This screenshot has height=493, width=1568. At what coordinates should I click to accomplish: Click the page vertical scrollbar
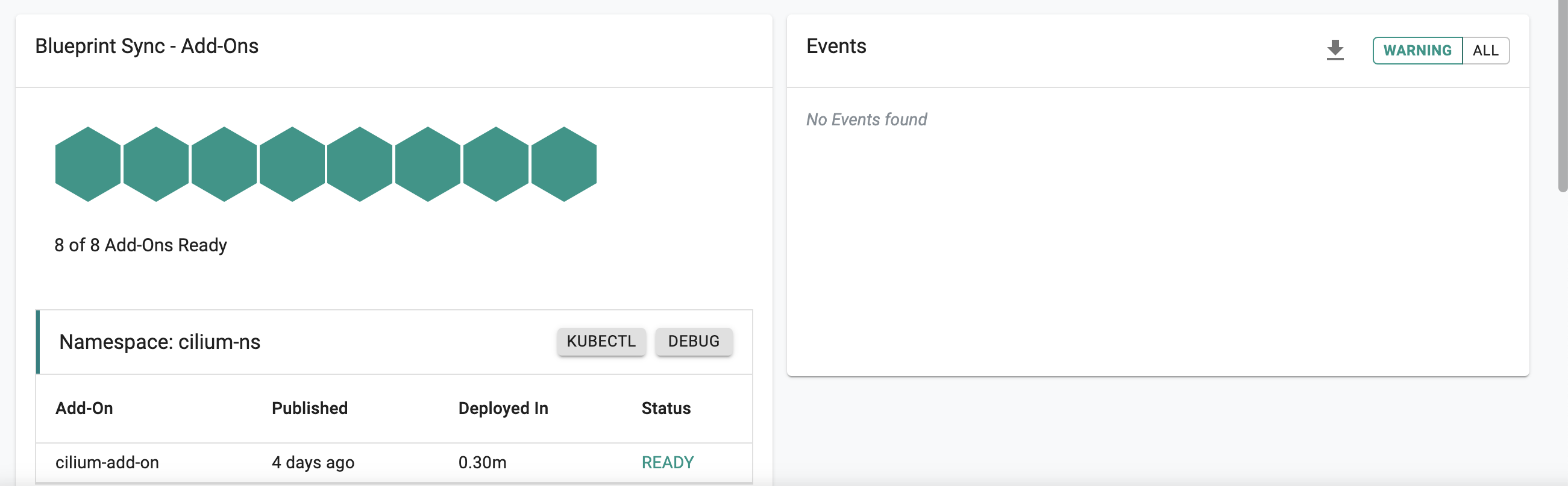[1562, 98]
